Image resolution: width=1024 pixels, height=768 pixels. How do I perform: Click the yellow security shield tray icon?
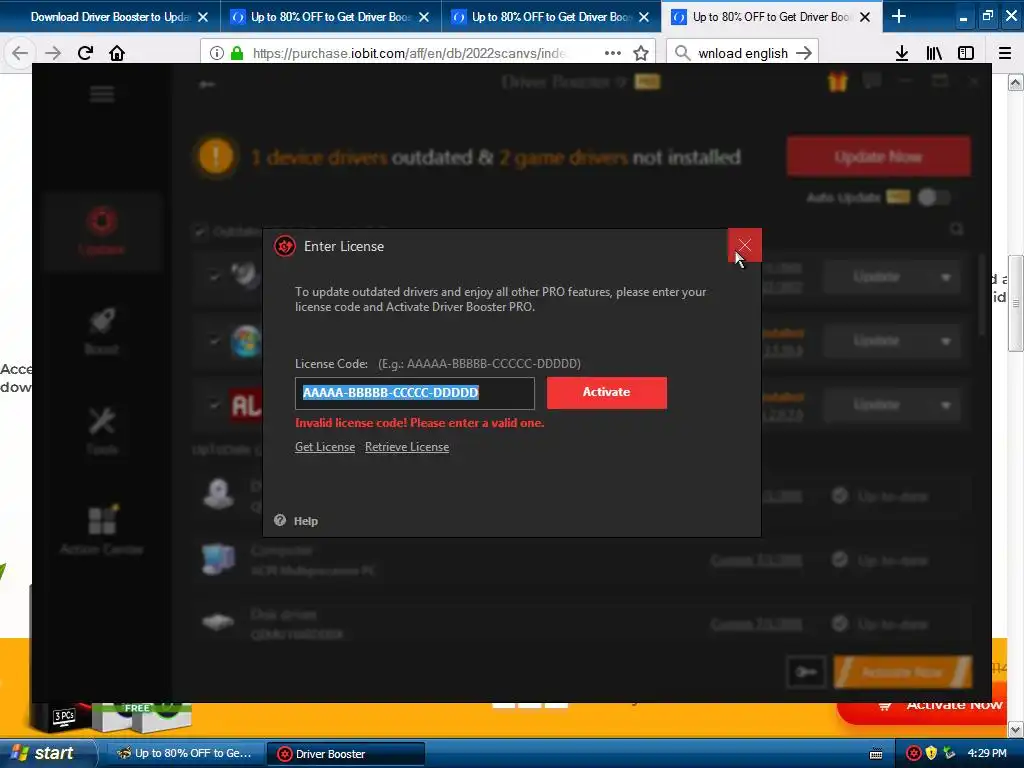[931, 754]
